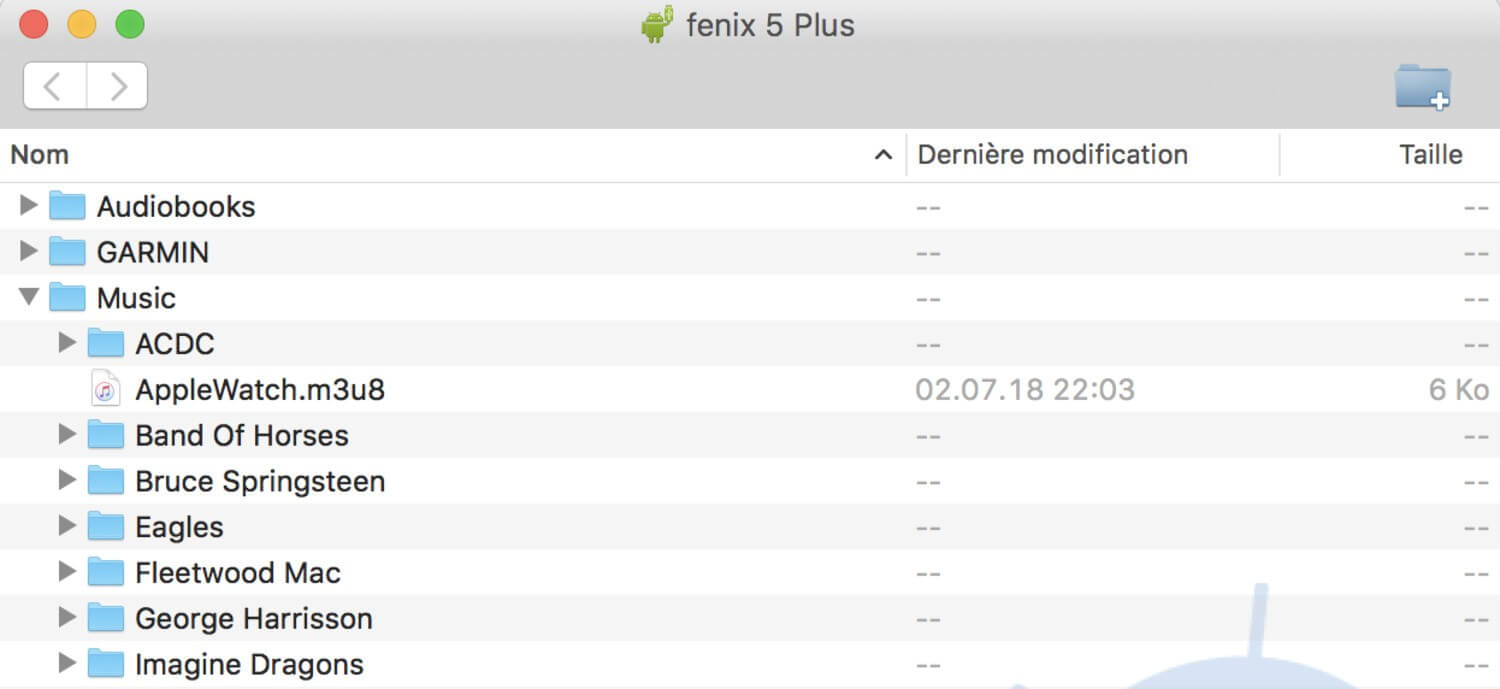1500x689 pixels.
Task: Select the GARMIN row name
Action: coord(153,252)
